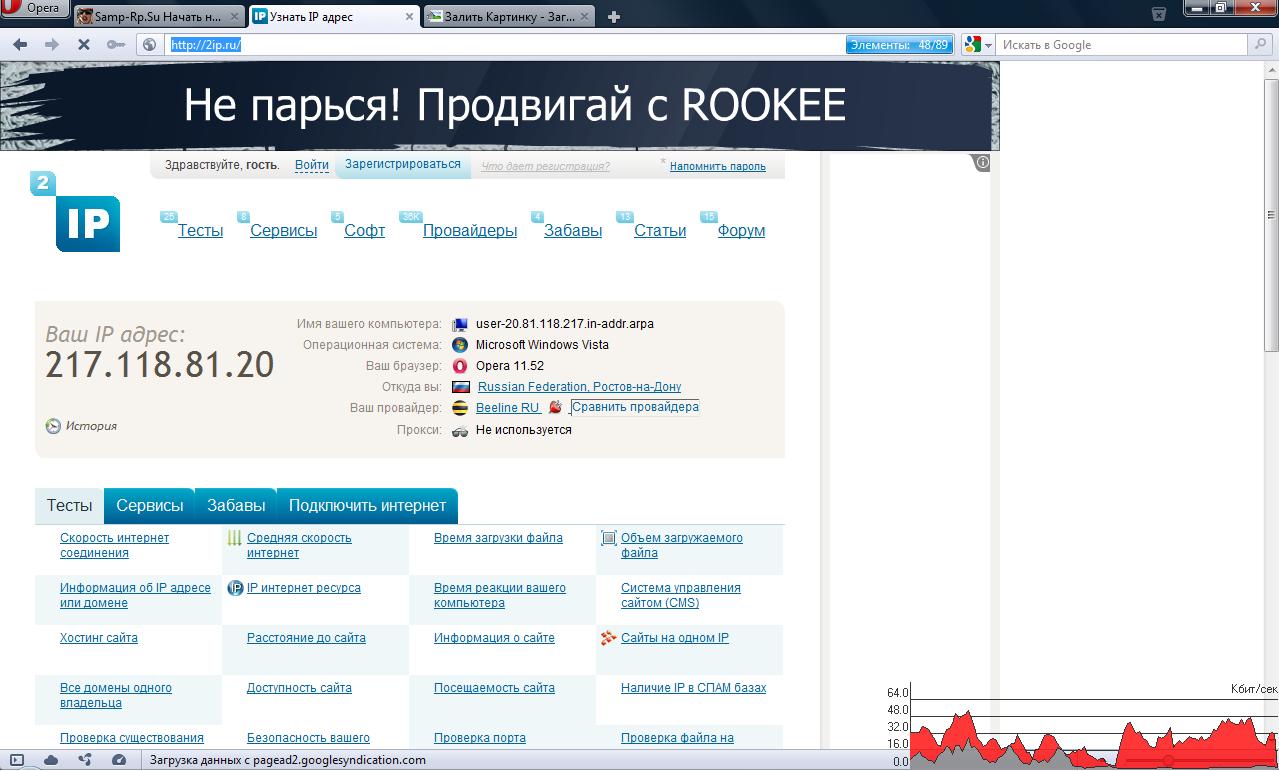Open the password wand key icon
The image size is (1279, 771).
click(x=116, y=45)
